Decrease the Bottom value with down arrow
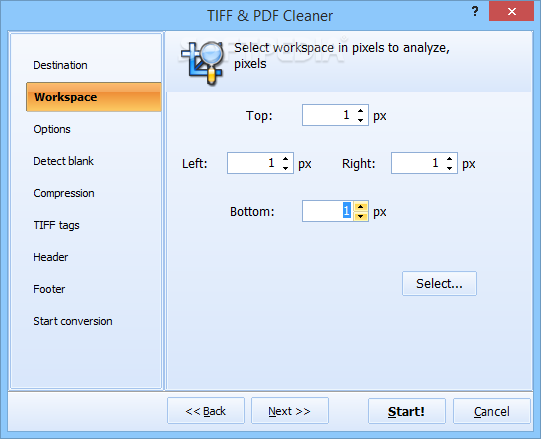 (x=361, y=216)
